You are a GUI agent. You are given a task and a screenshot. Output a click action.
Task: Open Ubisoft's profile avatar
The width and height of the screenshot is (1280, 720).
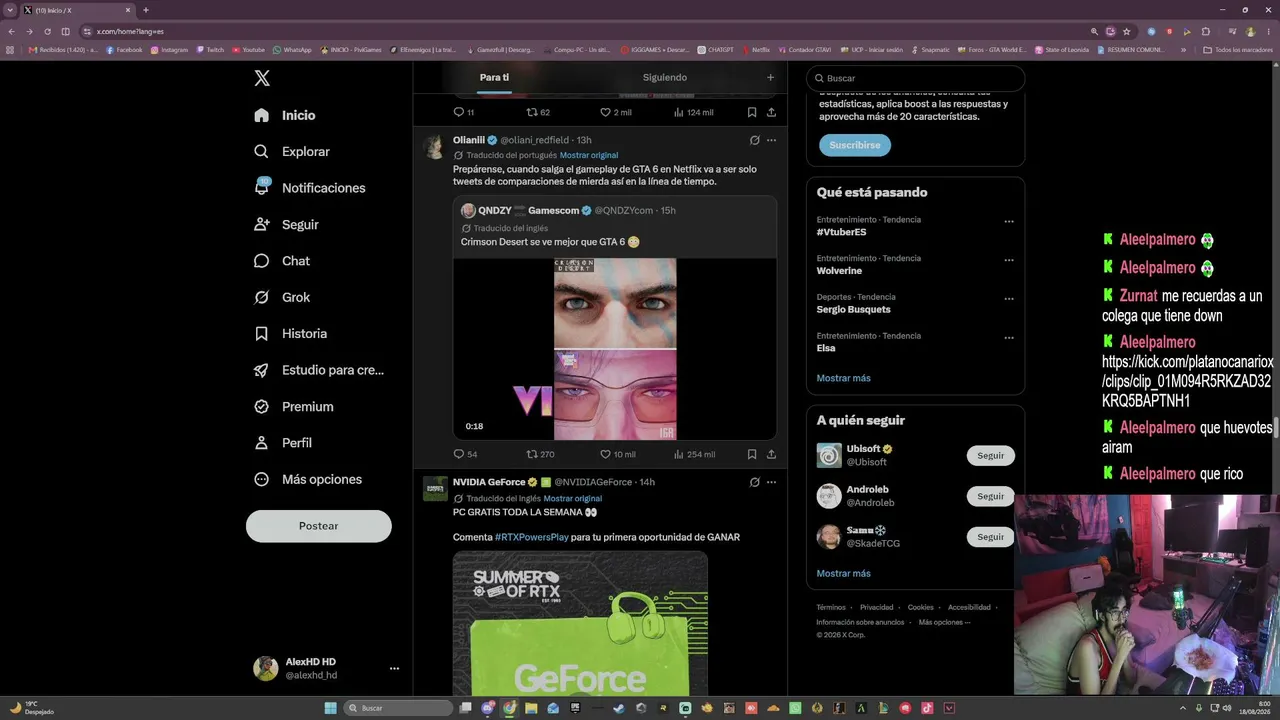point(829,455)
